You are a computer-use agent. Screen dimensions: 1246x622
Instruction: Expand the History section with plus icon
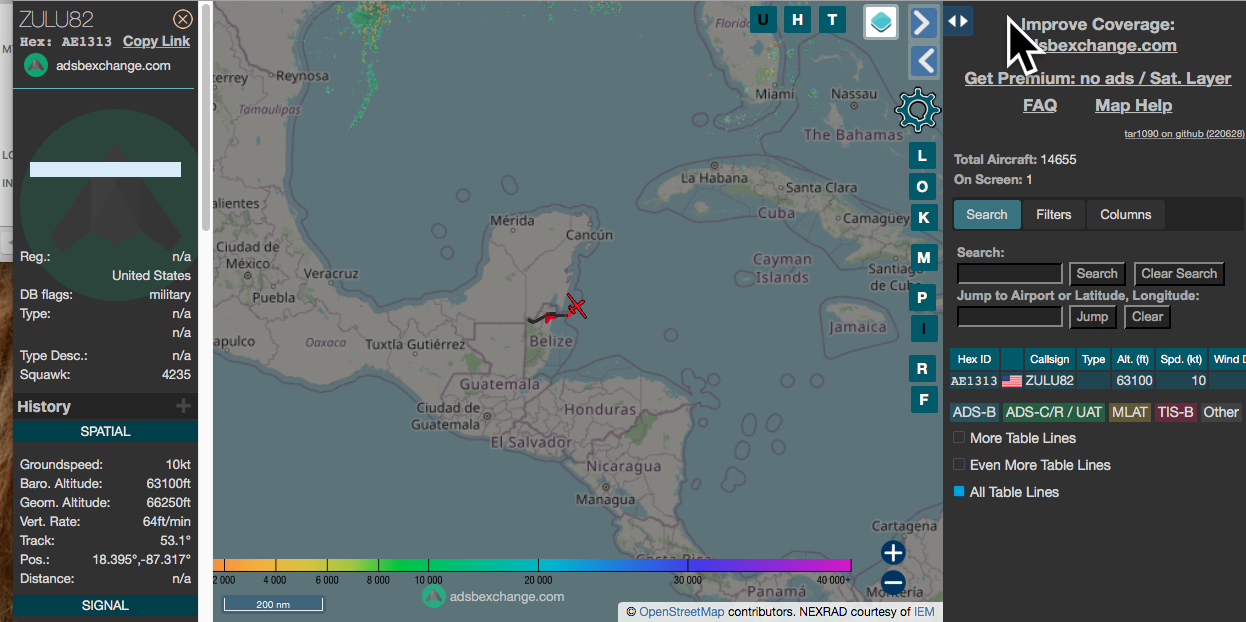click(183, 406)
